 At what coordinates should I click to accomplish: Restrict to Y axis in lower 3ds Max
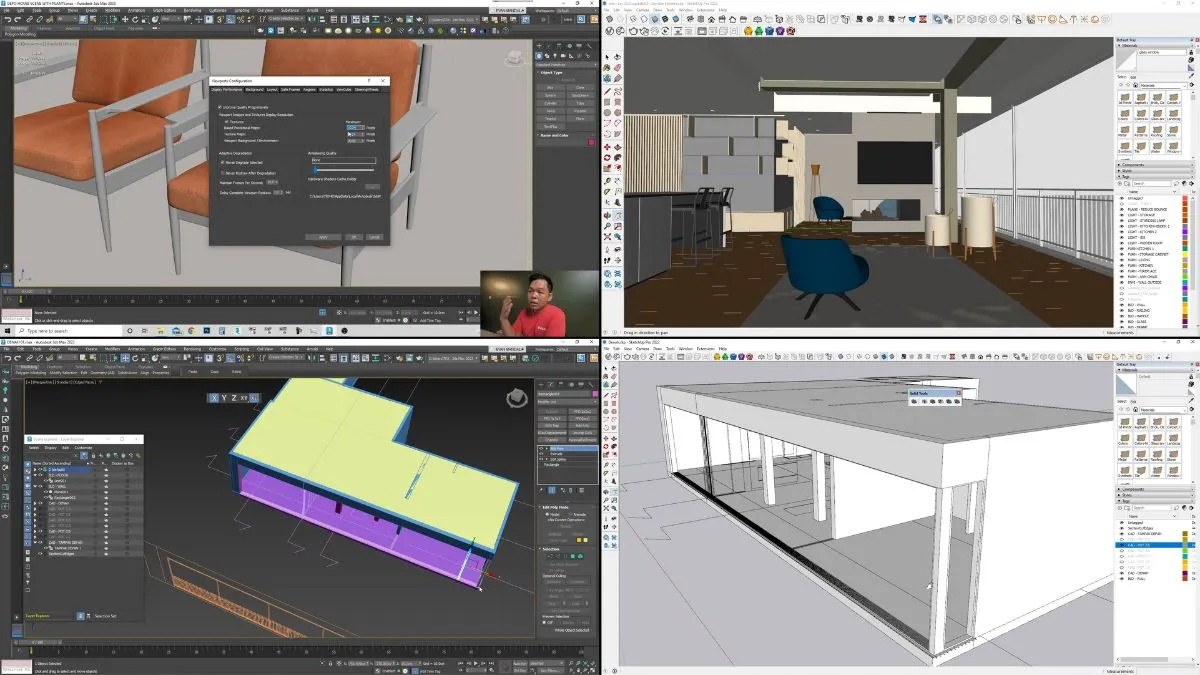pos(225,398)
